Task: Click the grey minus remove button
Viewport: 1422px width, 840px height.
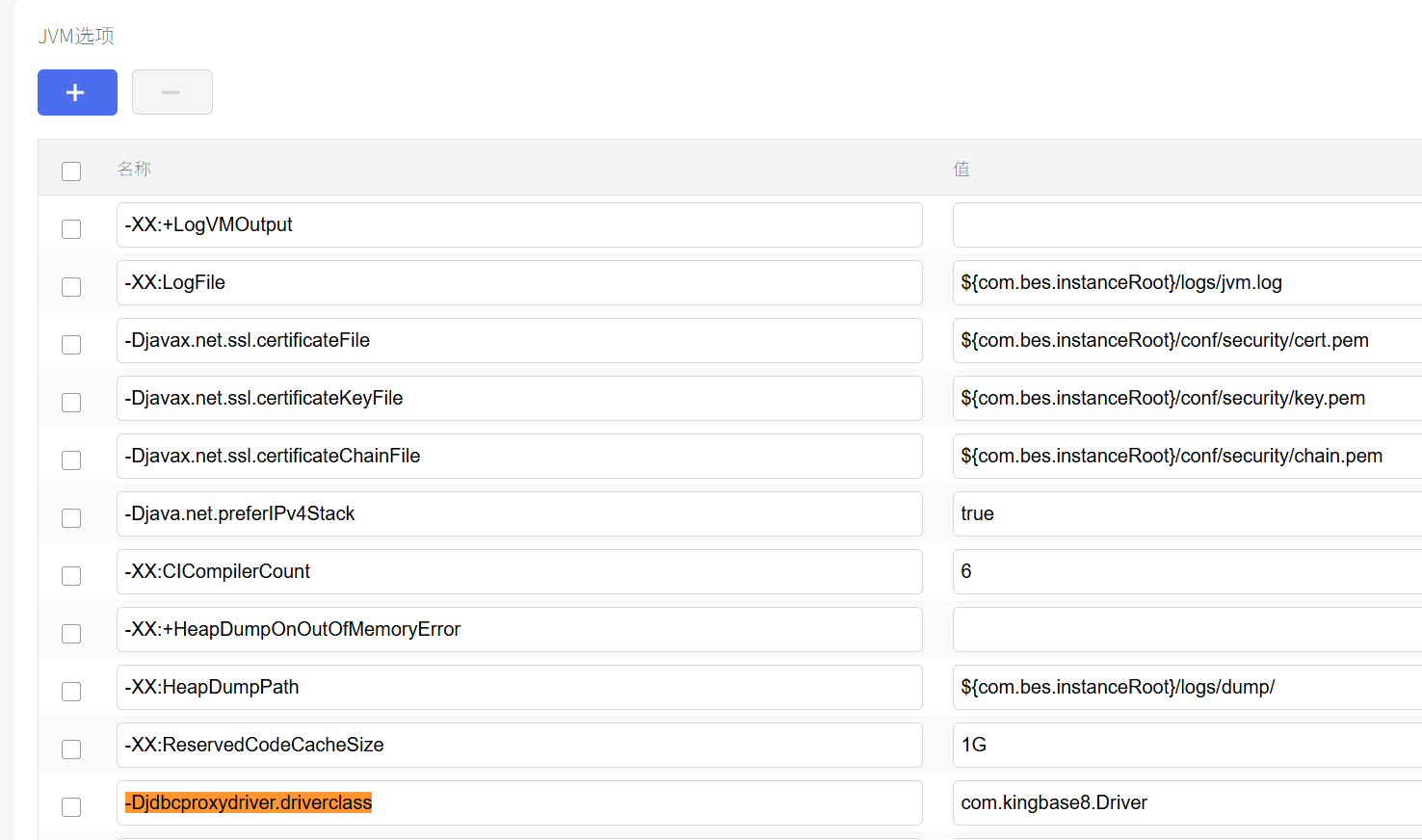Action: [171, 92]
